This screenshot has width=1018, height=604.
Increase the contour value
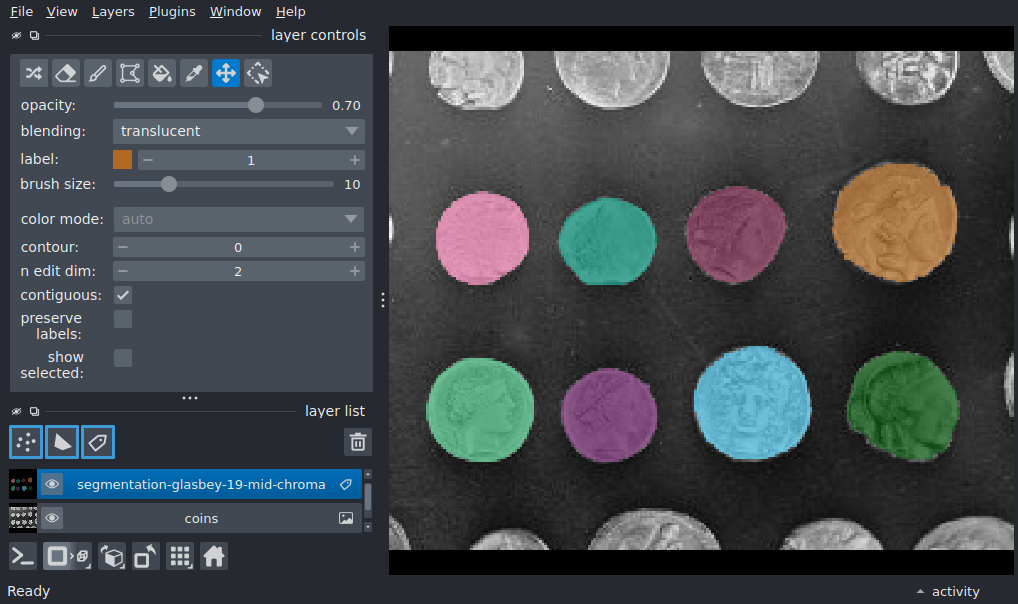coord(354,247)
